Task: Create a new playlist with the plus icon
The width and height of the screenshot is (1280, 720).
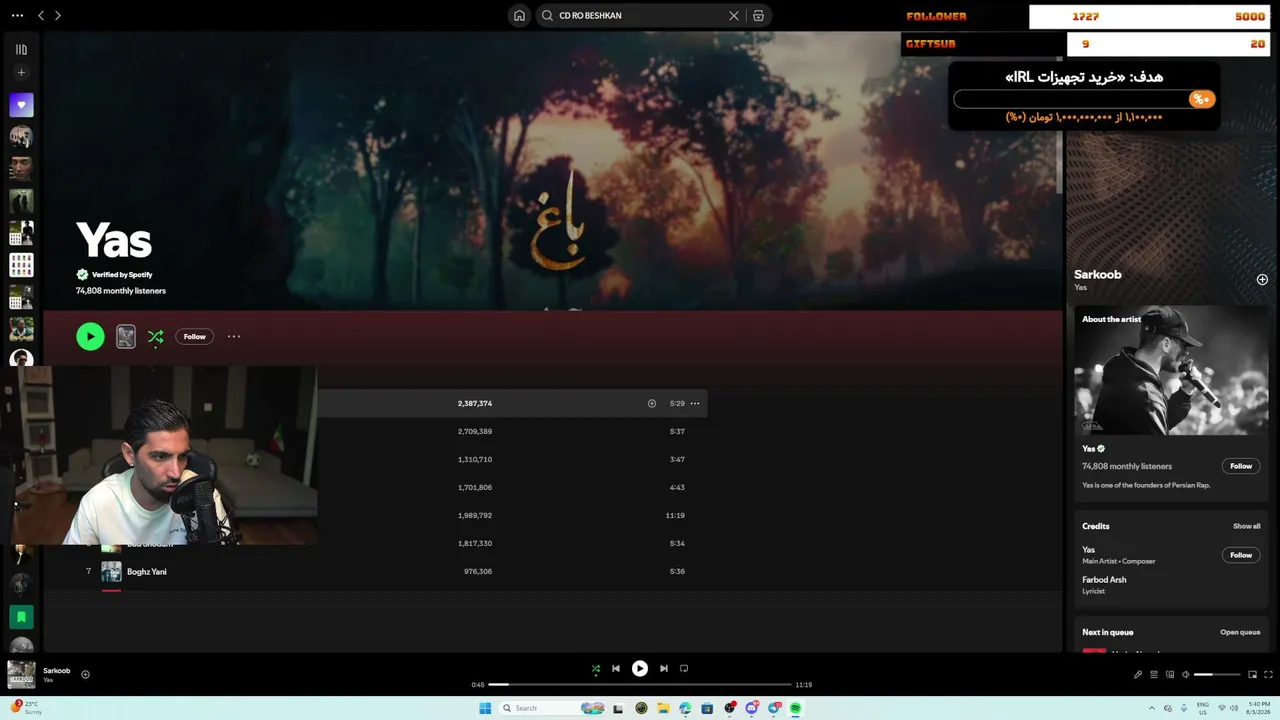Action: [21, 72]
